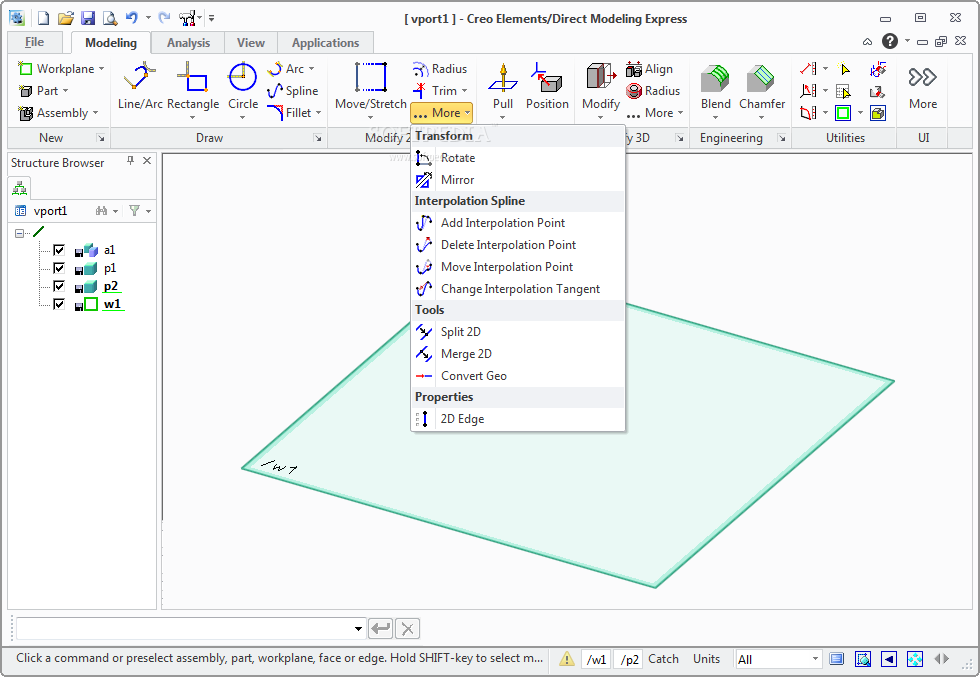This screenshot has height=677, width=980.
Task: Click the /p2 active part button
Action: (x=629, y=659)
